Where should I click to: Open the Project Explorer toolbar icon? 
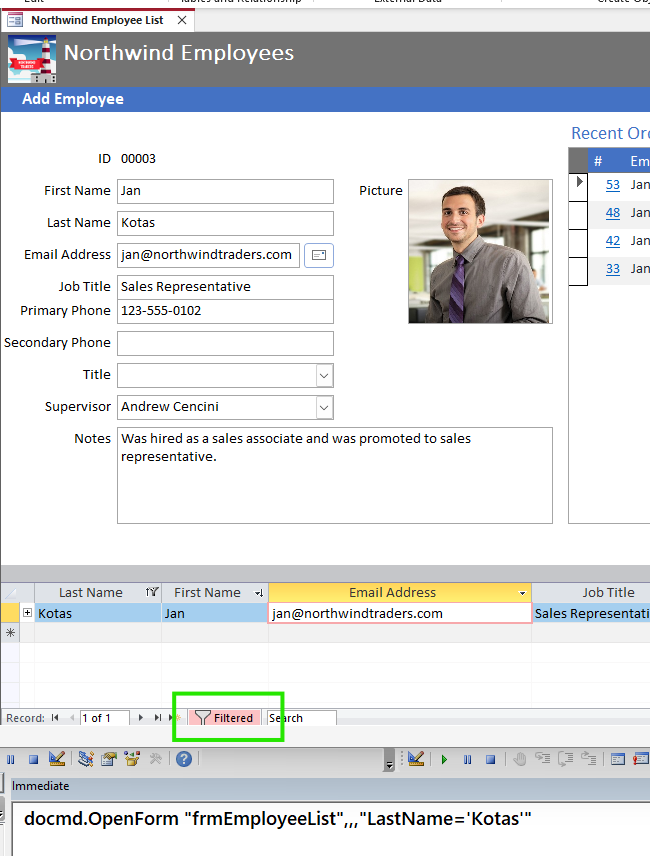click(86, 759)
